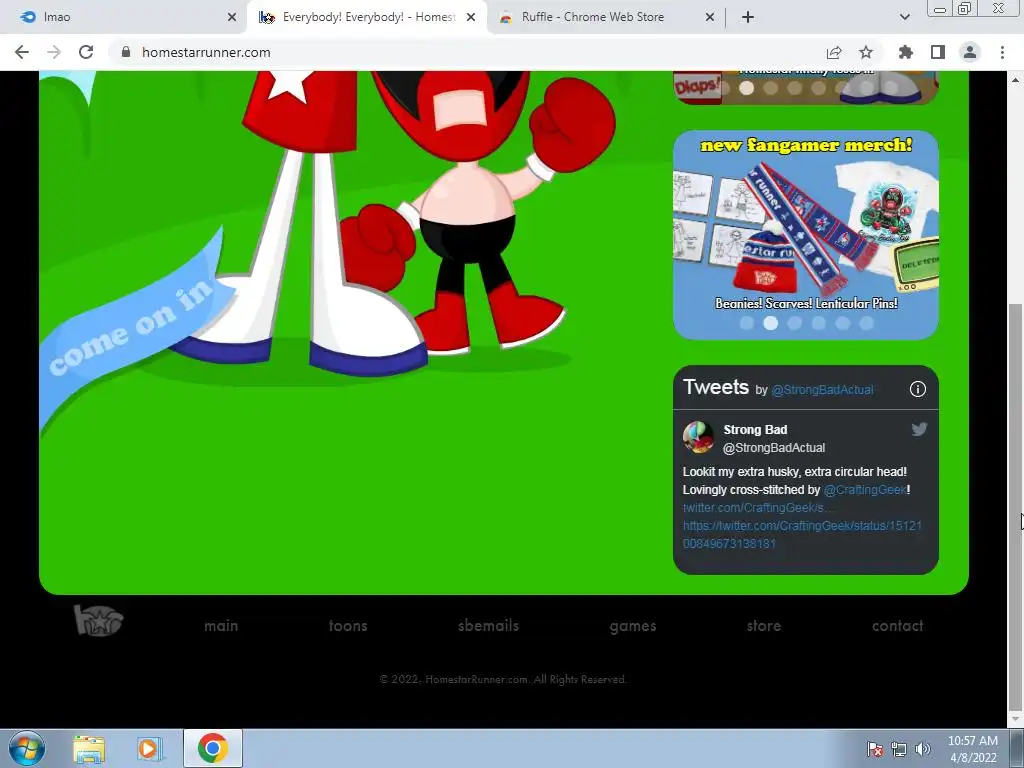This screenshot has width=1024, height=768.
Task: Click the Twitter bird logo in tweet
Action: (919, 429)
